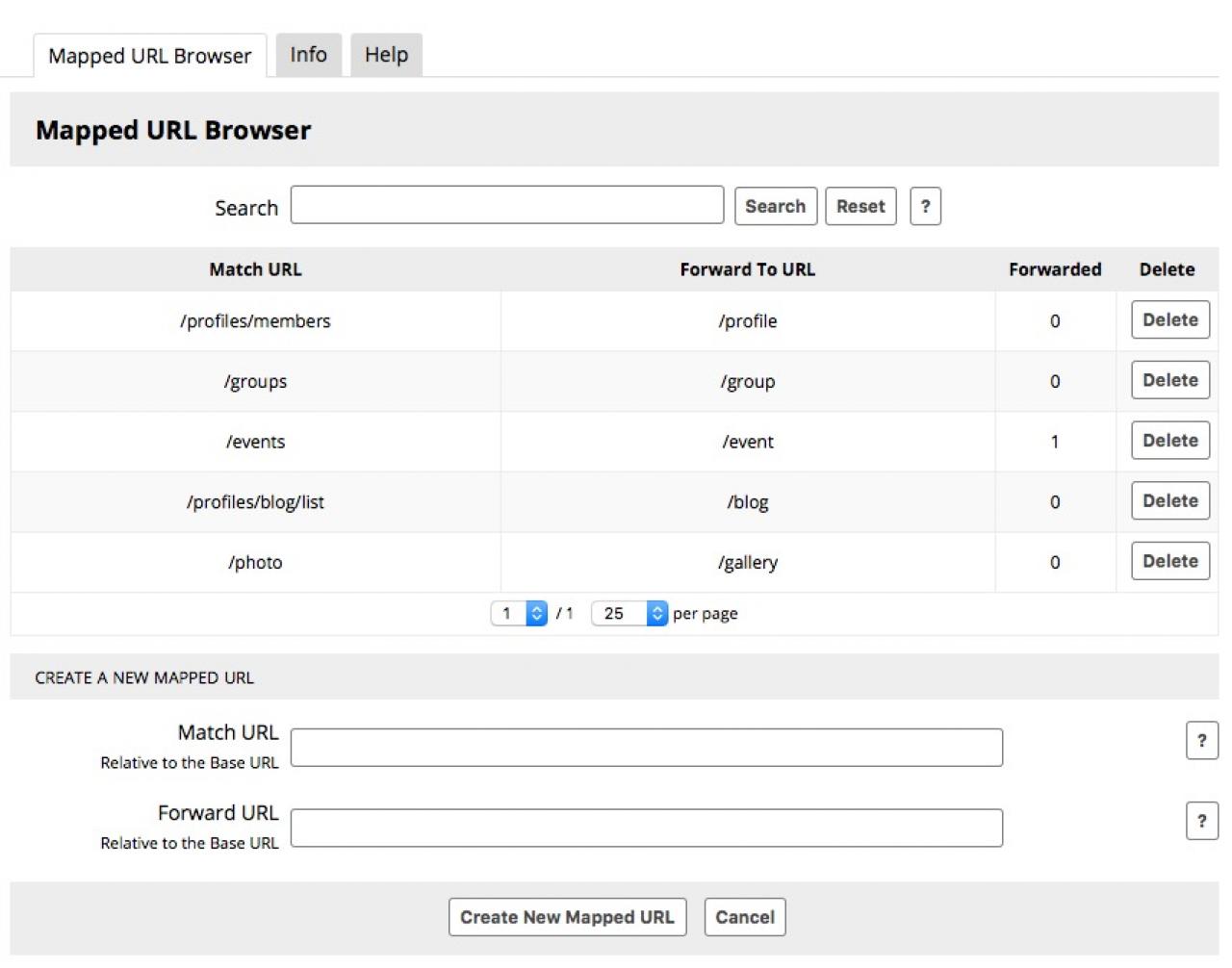Remove the /events mapping row
1232x968 pixels.
1169,441
